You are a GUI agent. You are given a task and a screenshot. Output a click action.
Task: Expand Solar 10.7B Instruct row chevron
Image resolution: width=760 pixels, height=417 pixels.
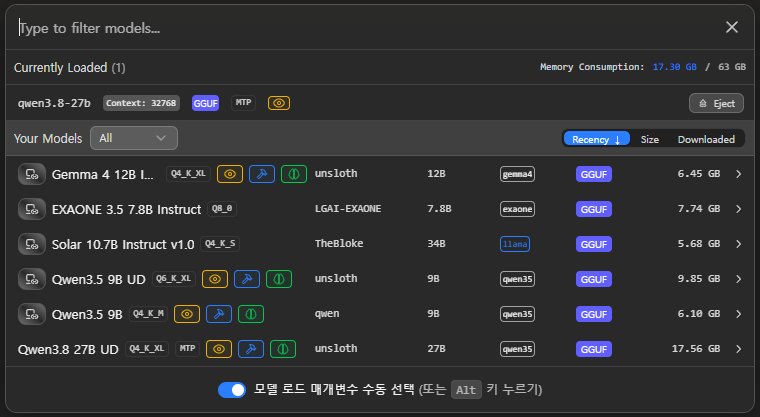738,244
